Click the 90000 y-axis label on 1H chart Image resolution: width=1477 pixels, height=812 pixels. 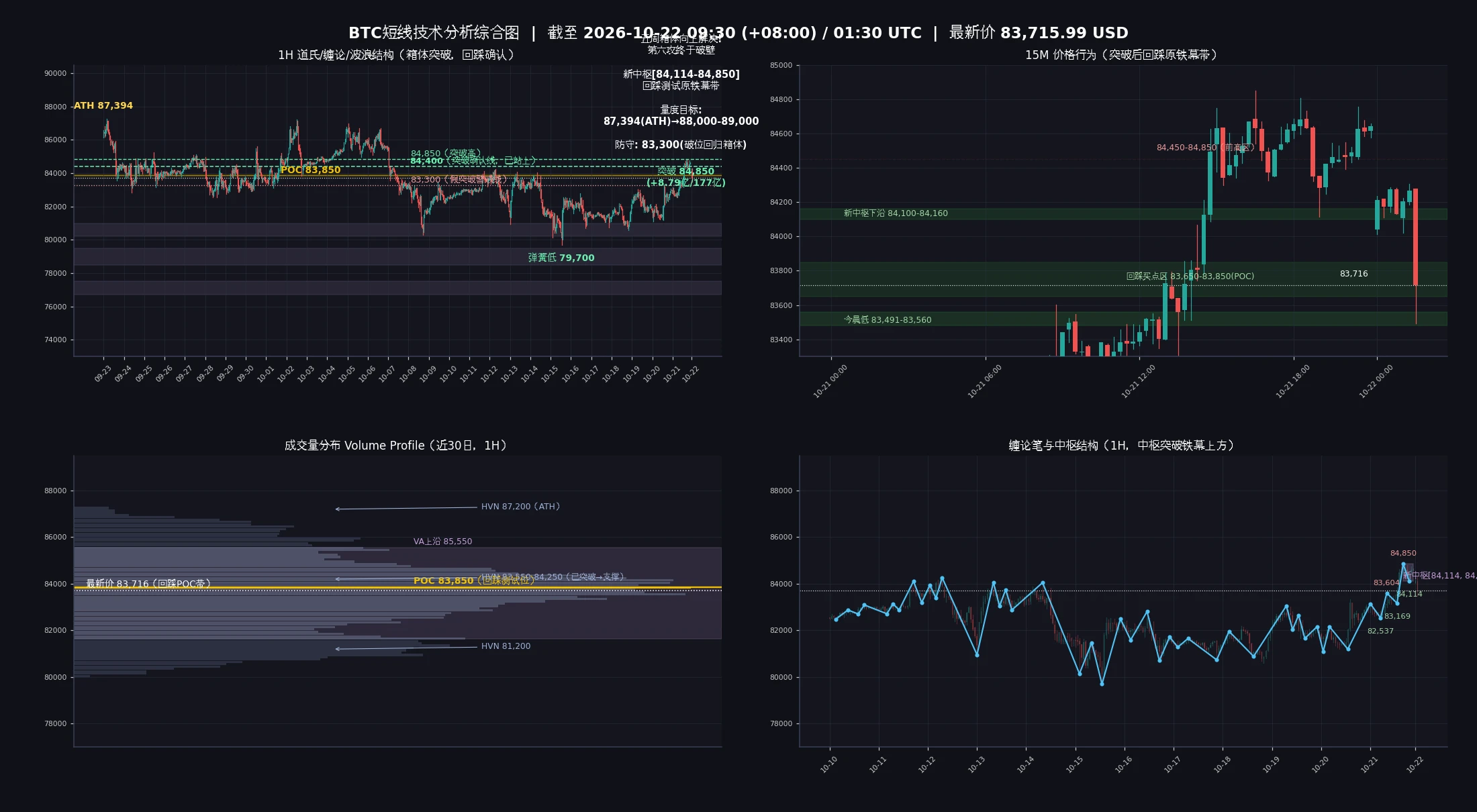point(56,74)
